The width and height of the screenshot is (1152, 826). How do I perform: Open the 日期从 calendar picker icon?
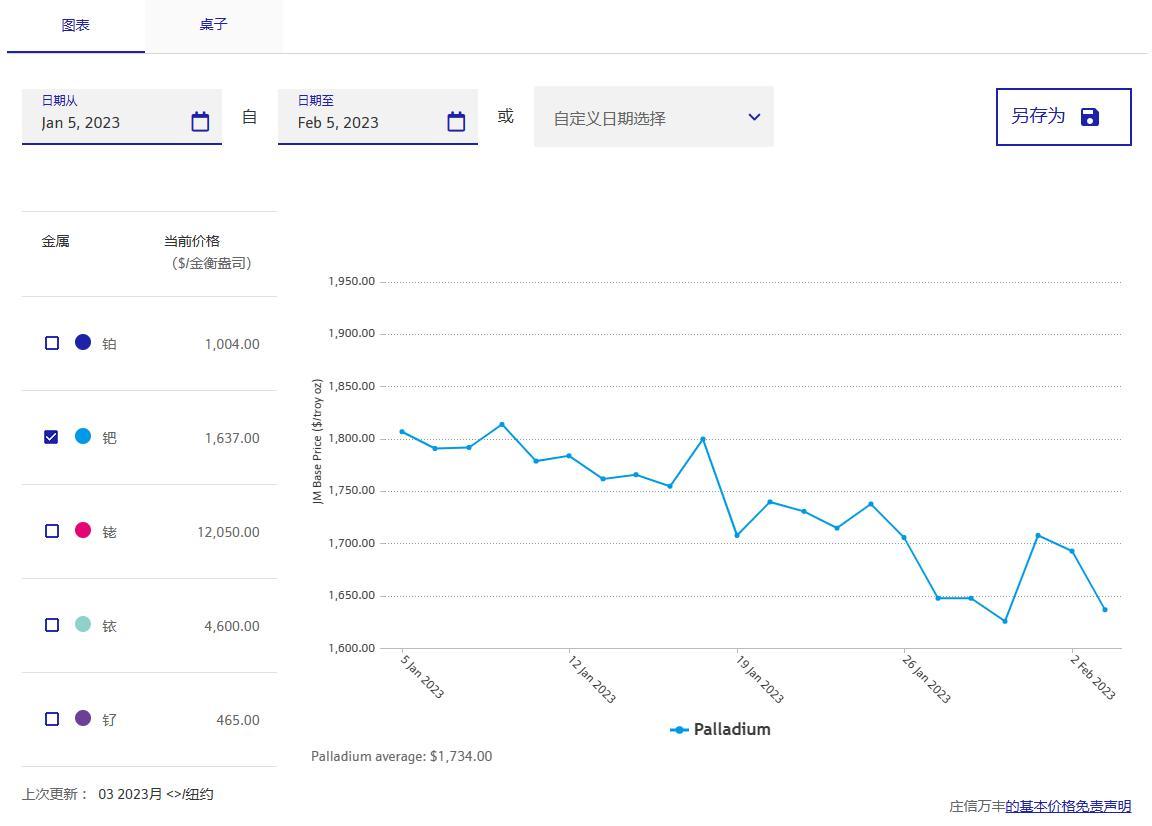[200, 122]
